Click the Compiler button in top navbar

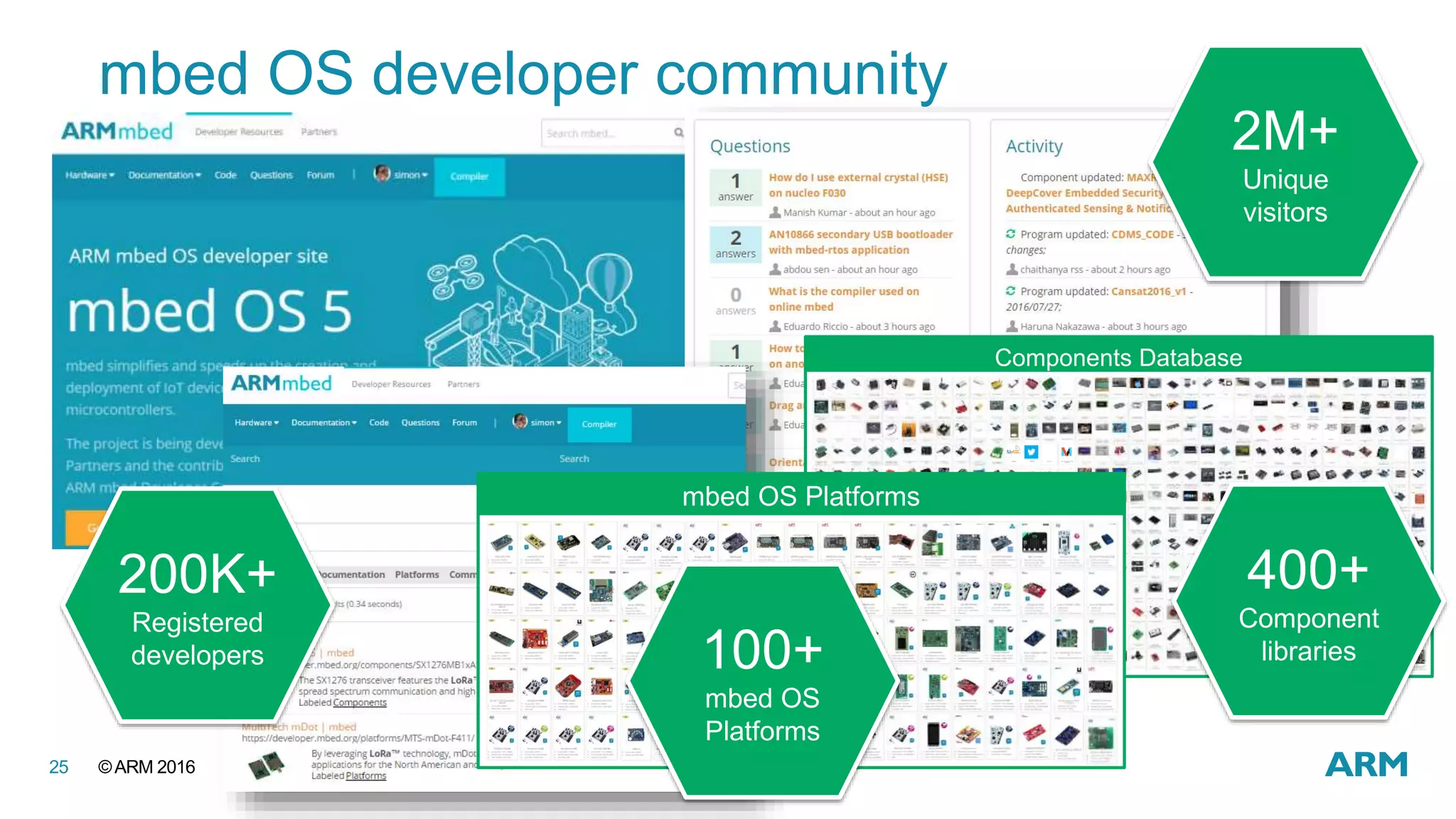point(469,176)
